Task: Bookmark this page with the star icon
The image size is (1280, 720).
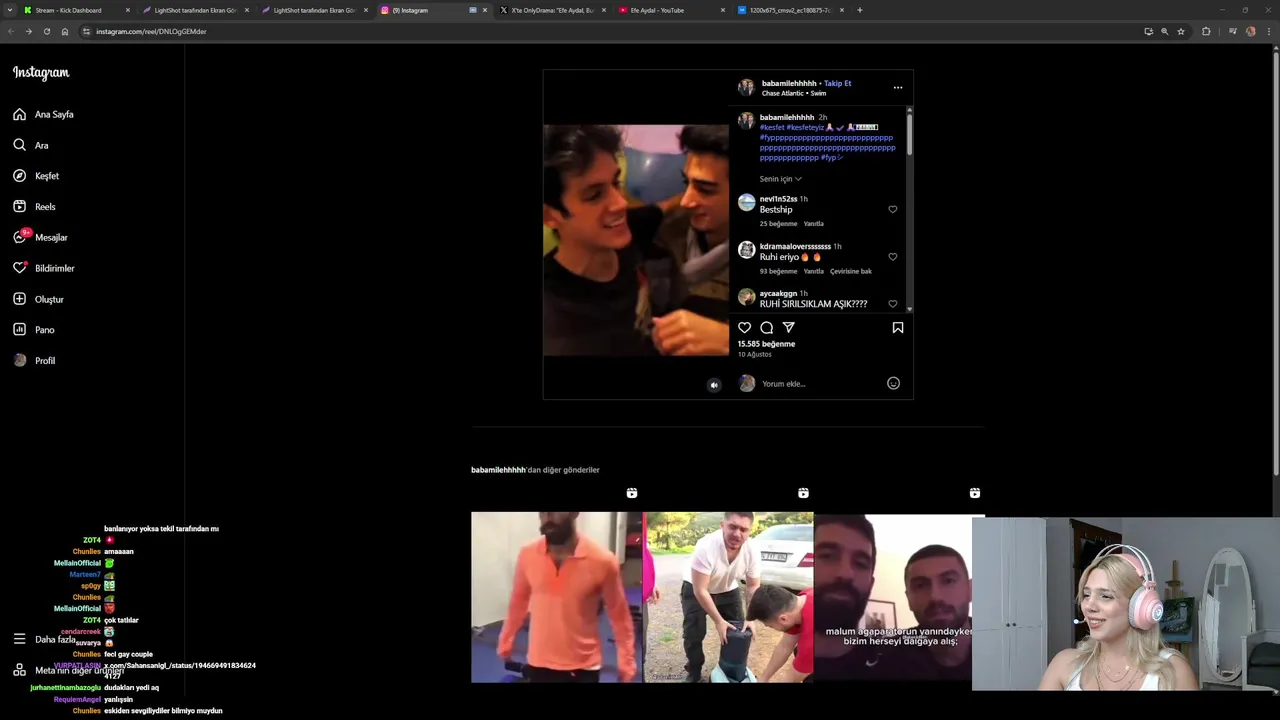Action: coord(1181,31)
